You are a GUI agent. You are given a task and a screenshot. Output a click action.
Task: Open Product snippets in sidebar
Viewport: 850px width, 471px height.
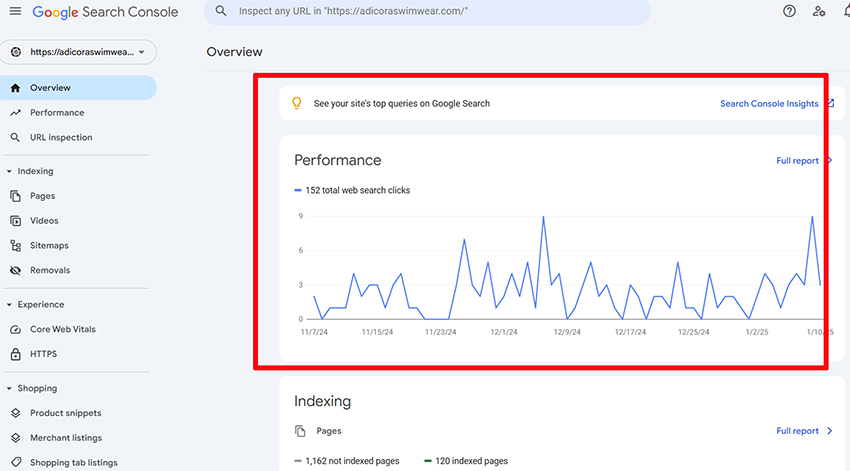tap(66, 414)
